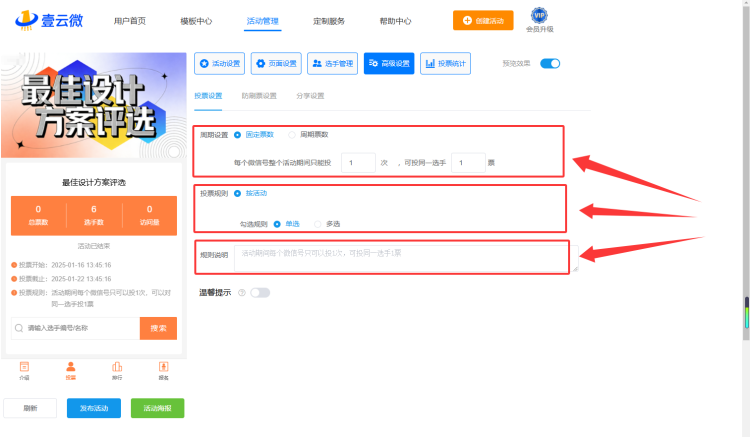Select the 投票 person icon in bottom nav

(x=71, y=367)
